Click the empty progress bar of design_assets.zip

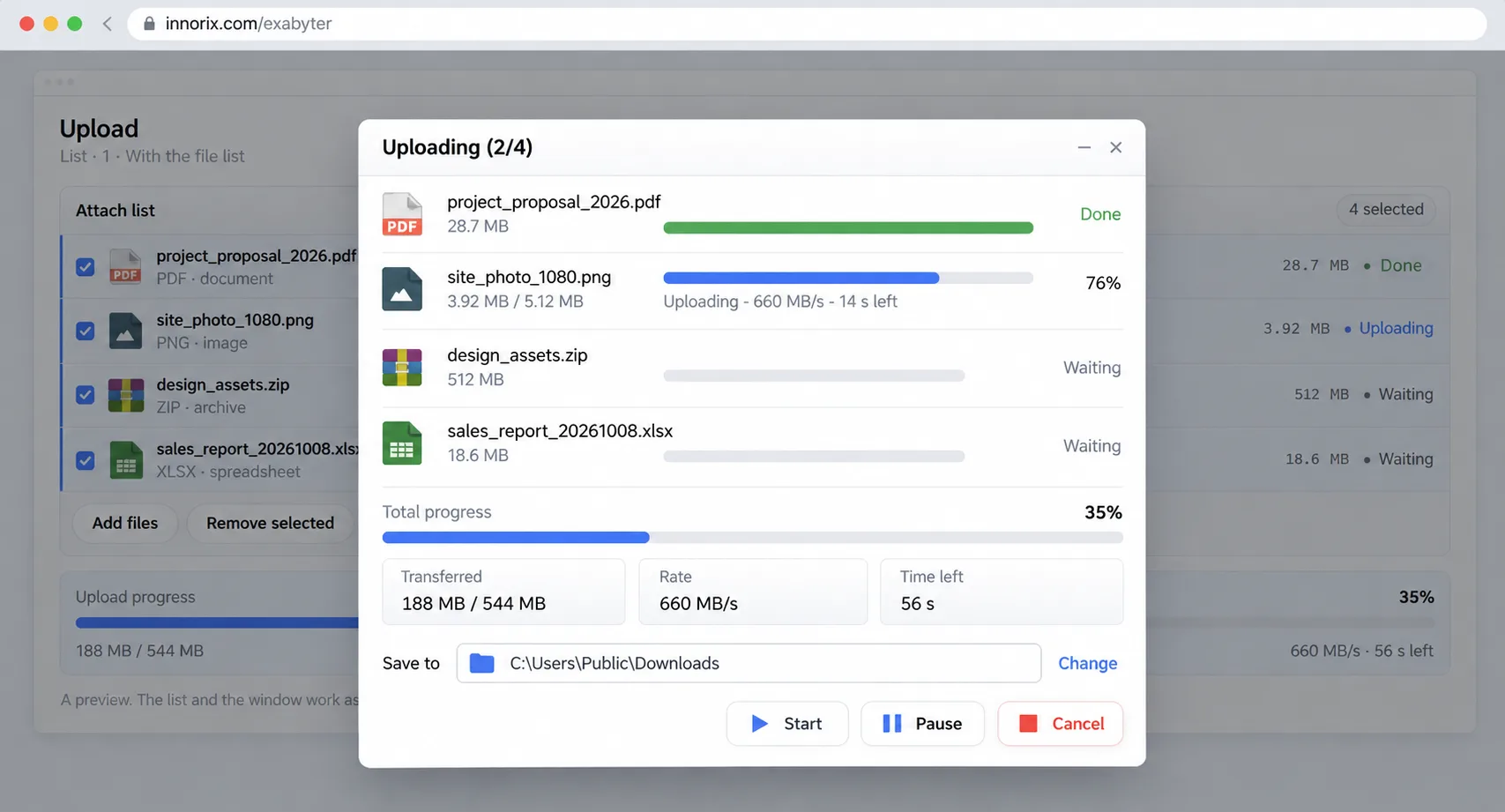[814, 376]
